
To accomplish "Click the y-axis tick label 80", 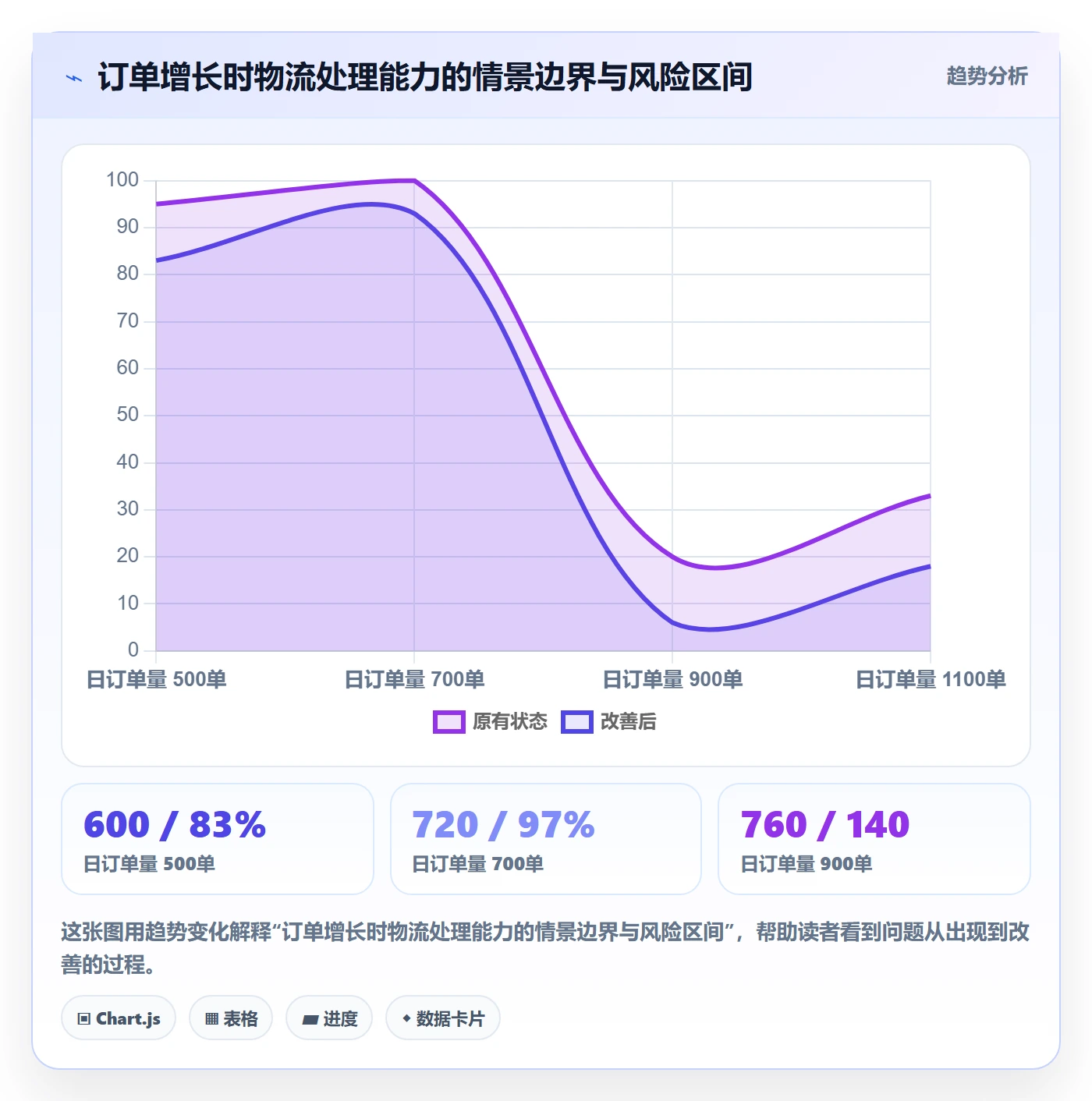I will [128, 274].
